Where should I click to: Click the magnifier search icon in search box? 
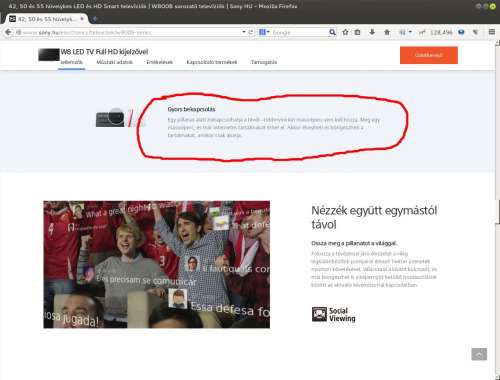click(x=332, y=32)
